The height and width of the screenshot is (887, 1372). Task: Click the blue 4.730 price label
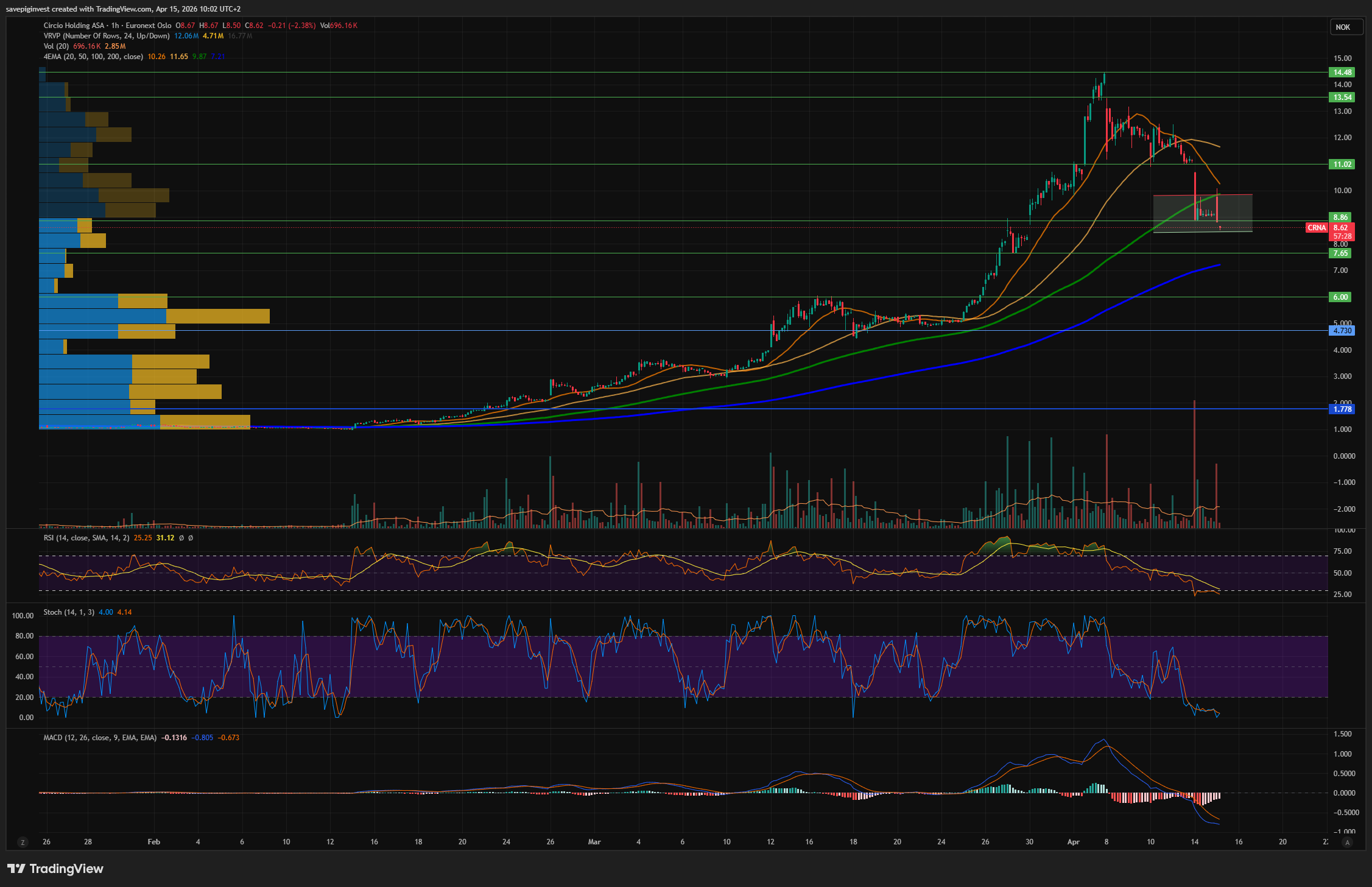click(x=1342, y=331)
